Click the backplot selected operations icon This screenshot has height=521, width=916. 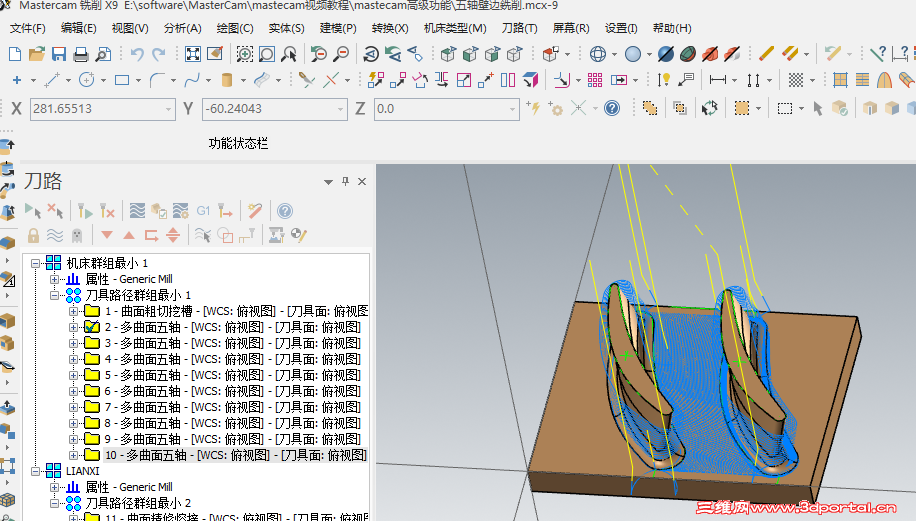click(137, 211)
